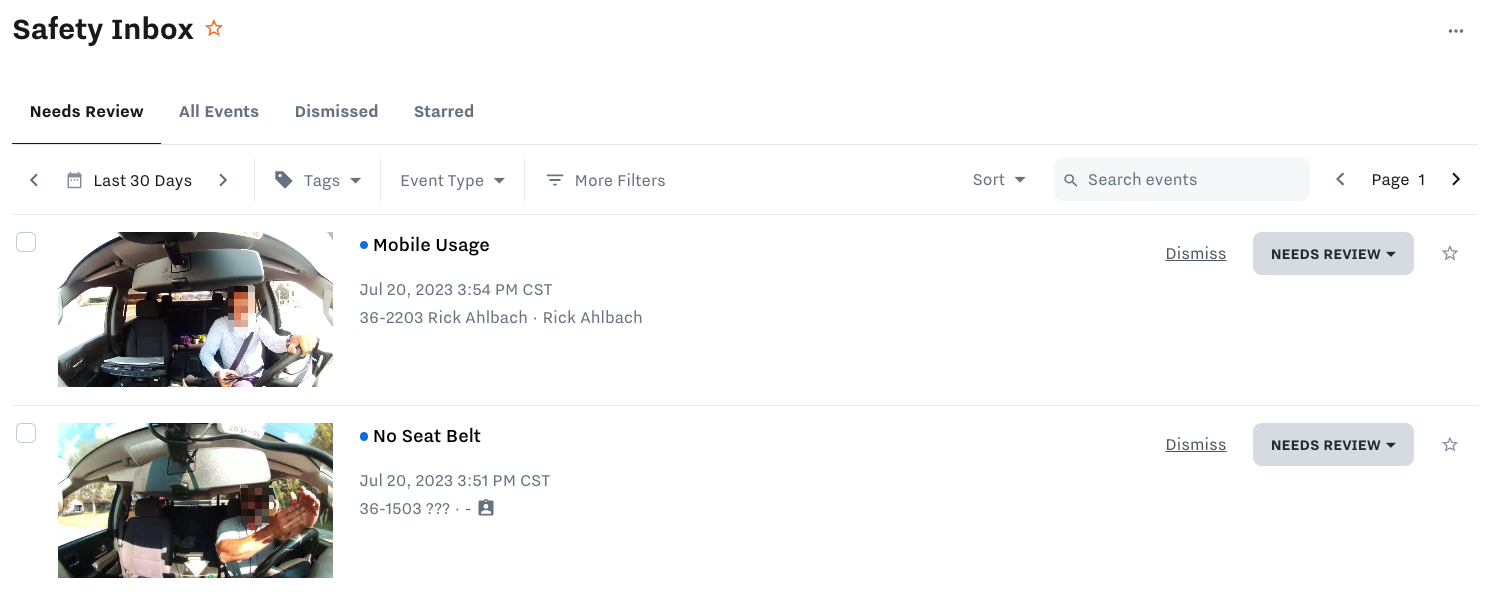Screen dimensions: 1491x596
Task: Open the Event Type dropdown
Action: pos(452,180)
